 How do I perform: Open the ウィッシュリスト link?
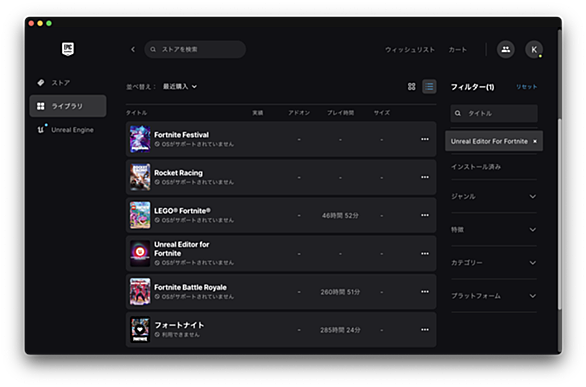(x=410, y=50)
